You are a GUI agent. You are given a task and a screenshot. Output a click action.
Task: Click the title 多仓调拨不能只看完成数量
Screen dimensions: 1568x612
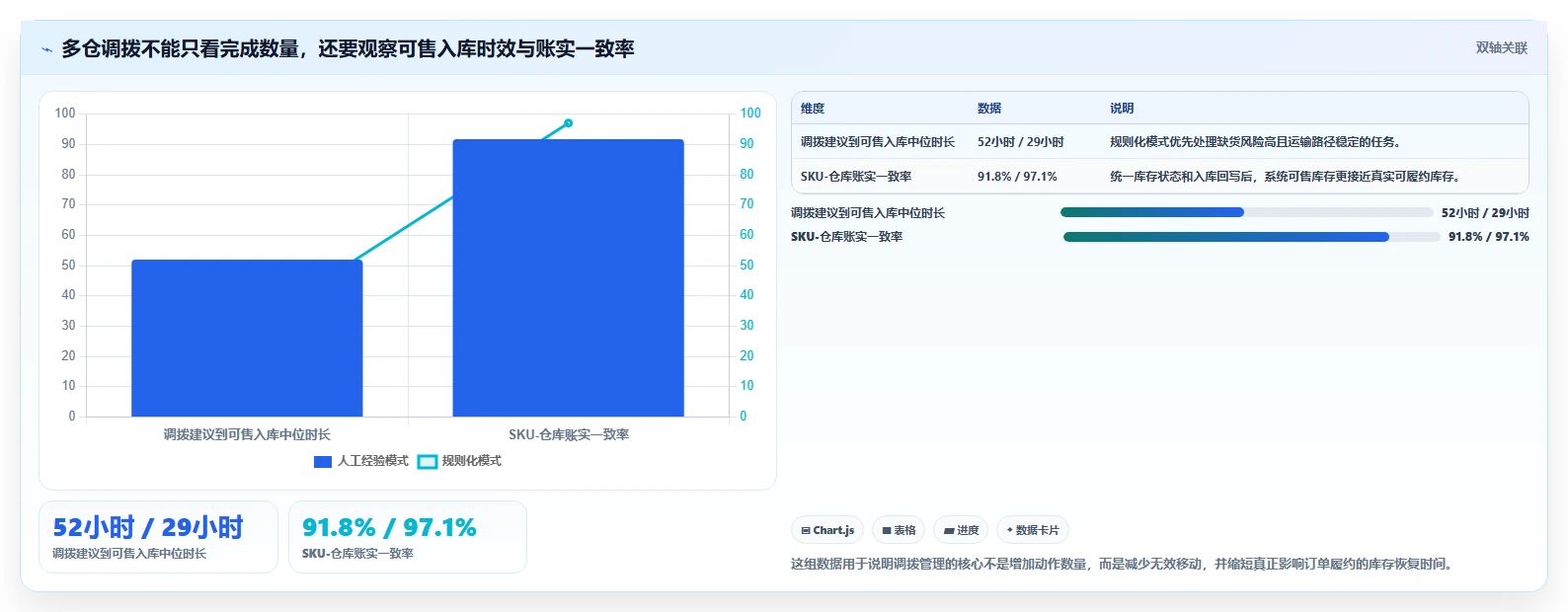click(x=348, y=48)
